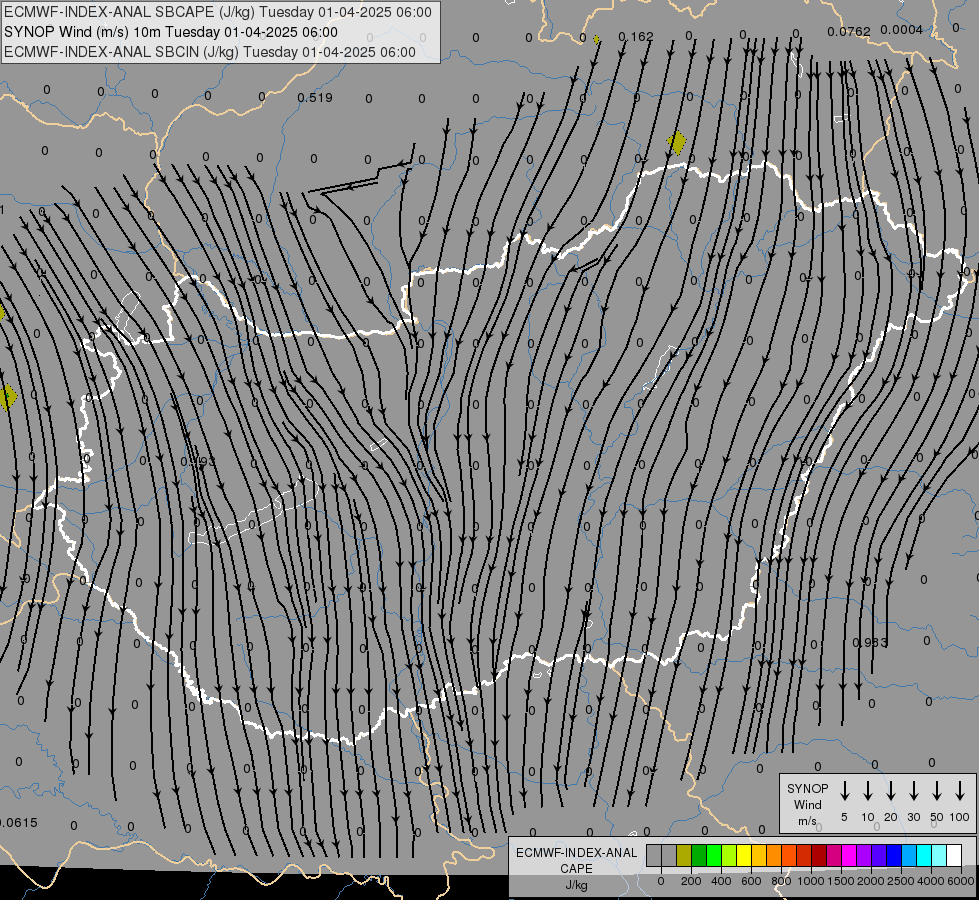Image resolution: width=979 pixels, height=900 pixels.
Task: Click the large olive diamond marker north of the border
Action: pyautogui.click(x=677, y=143)
